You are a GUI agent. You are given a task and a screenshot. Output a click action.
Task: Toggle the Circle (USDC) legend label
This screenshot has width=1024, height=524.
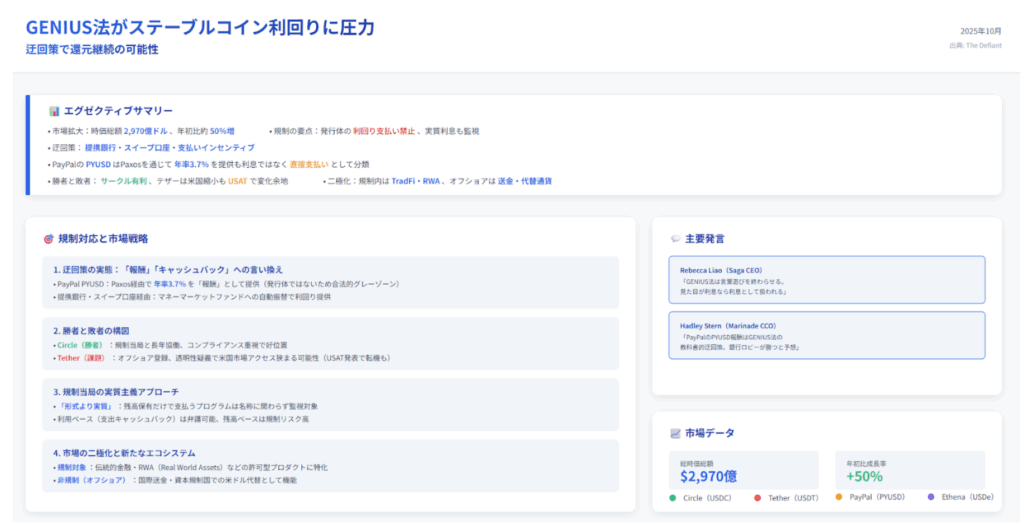[707, 497]
